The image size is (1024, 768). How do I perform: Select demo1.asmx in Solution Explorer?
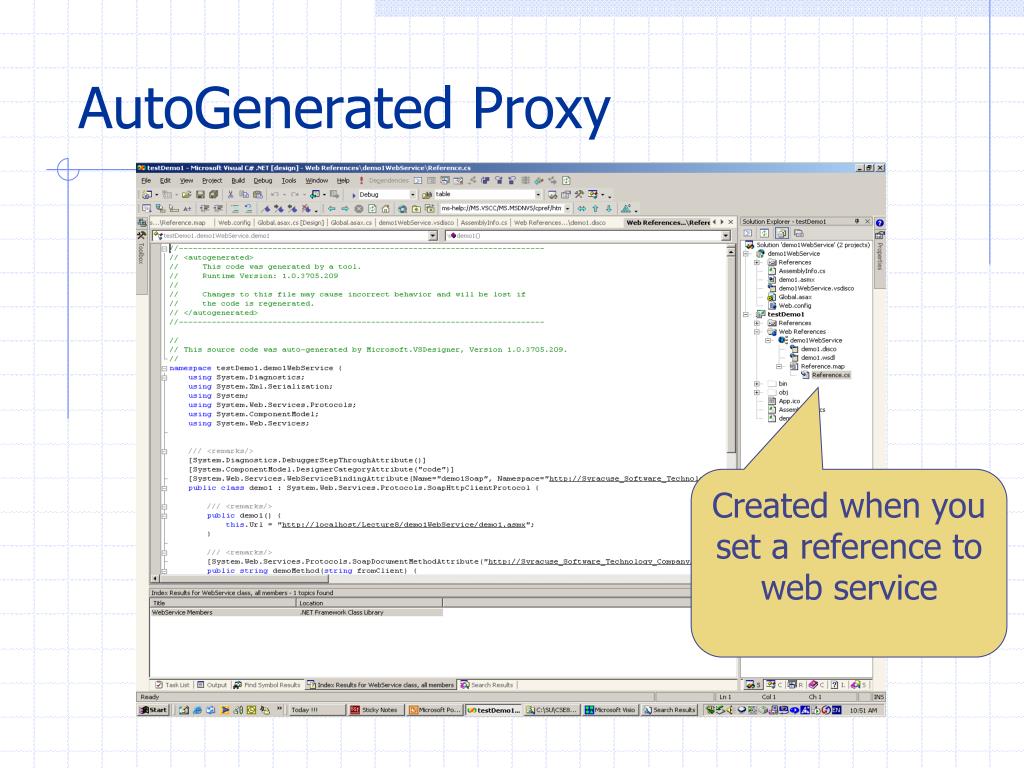click(796, 280)
